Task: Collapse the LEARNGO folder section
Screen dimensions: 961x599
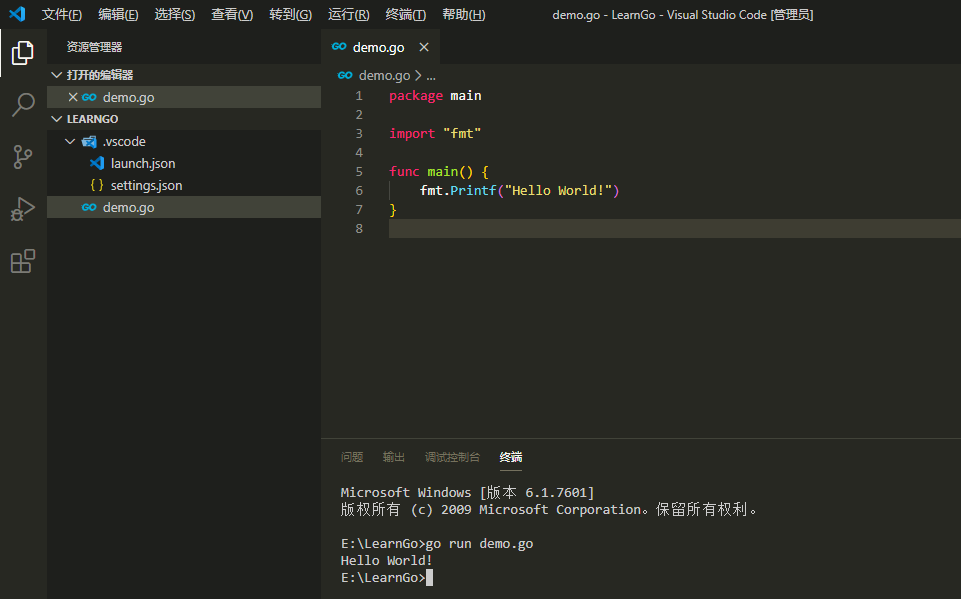Action: (56, 119)
